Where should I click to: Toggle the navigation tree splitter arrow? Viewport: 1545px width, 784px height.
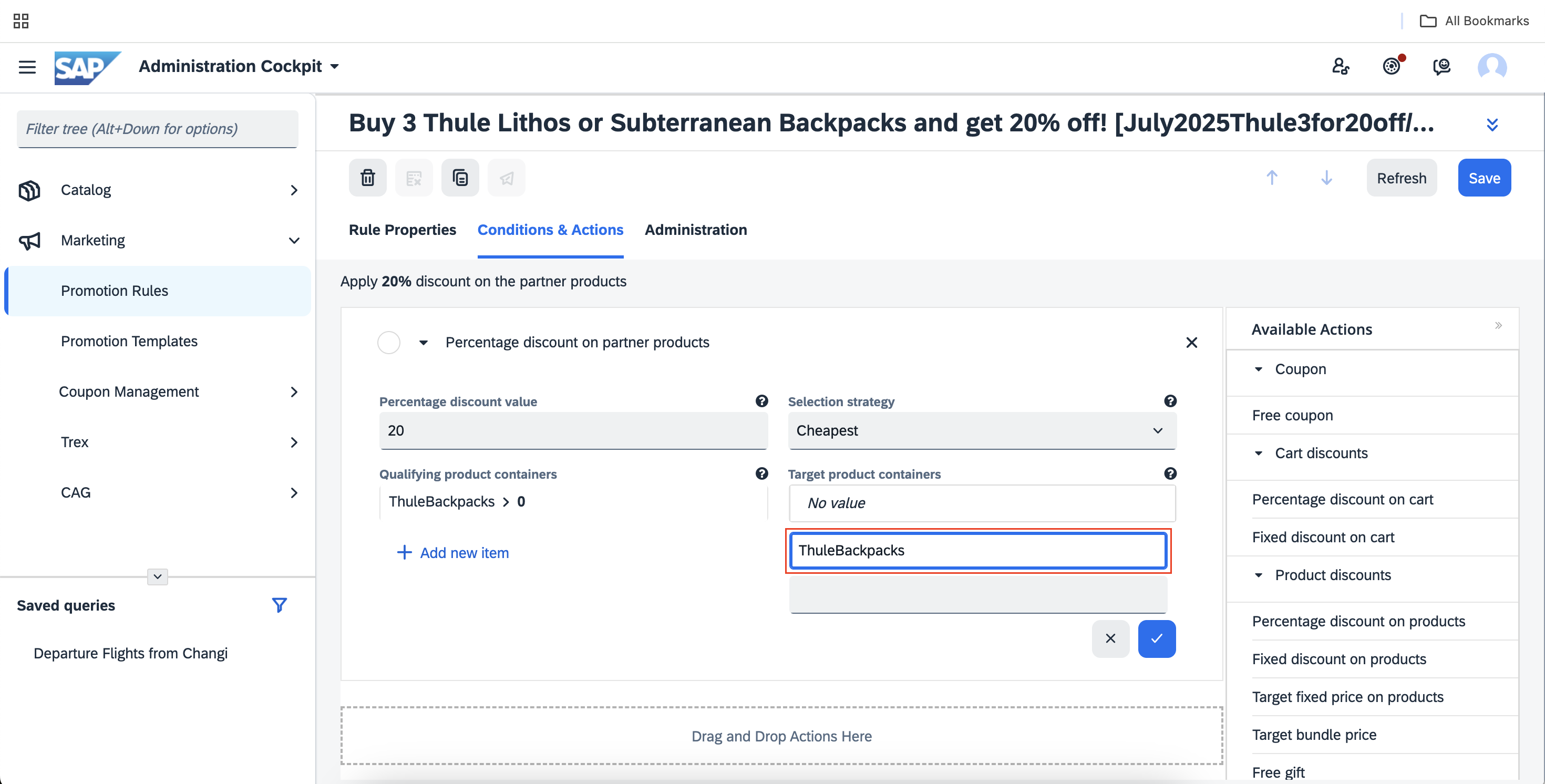(157, 576)
